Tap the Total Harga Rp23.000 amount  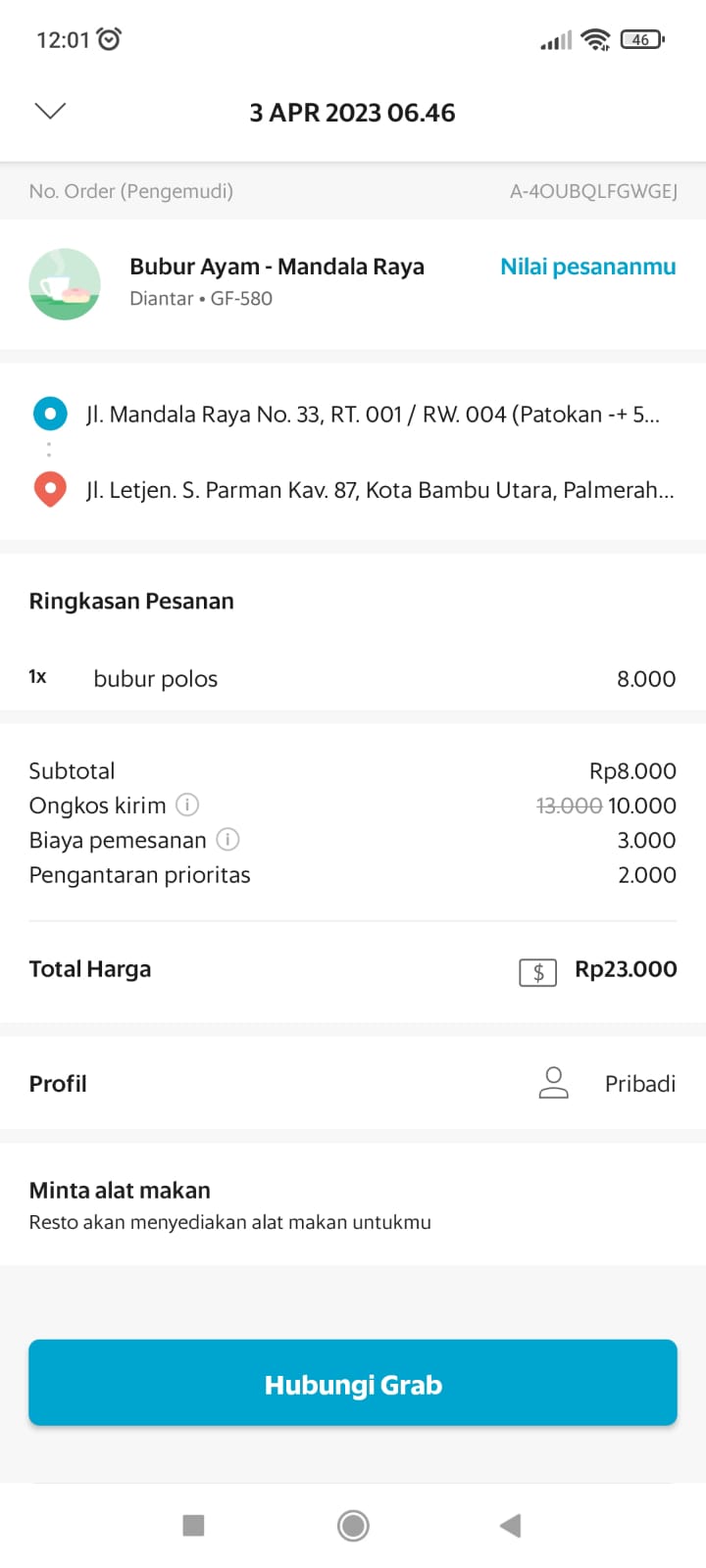[x=626, y=969]
